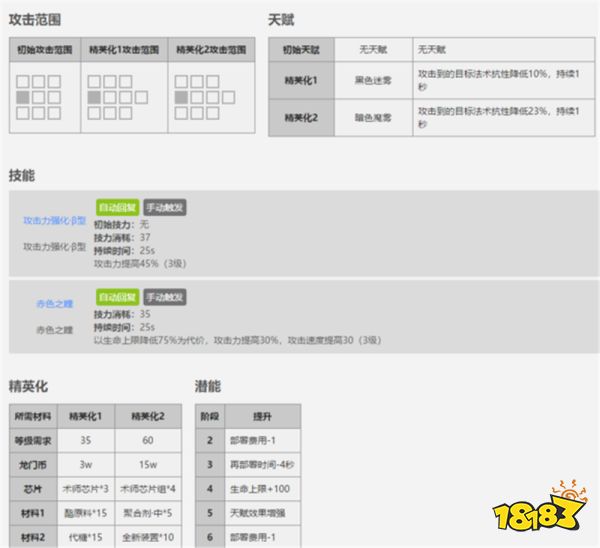Click gray 手动触发 badge for 赤色之瞳 skill
The height and width of the screenshot is (548, 600).
click(x=165, y=297)
